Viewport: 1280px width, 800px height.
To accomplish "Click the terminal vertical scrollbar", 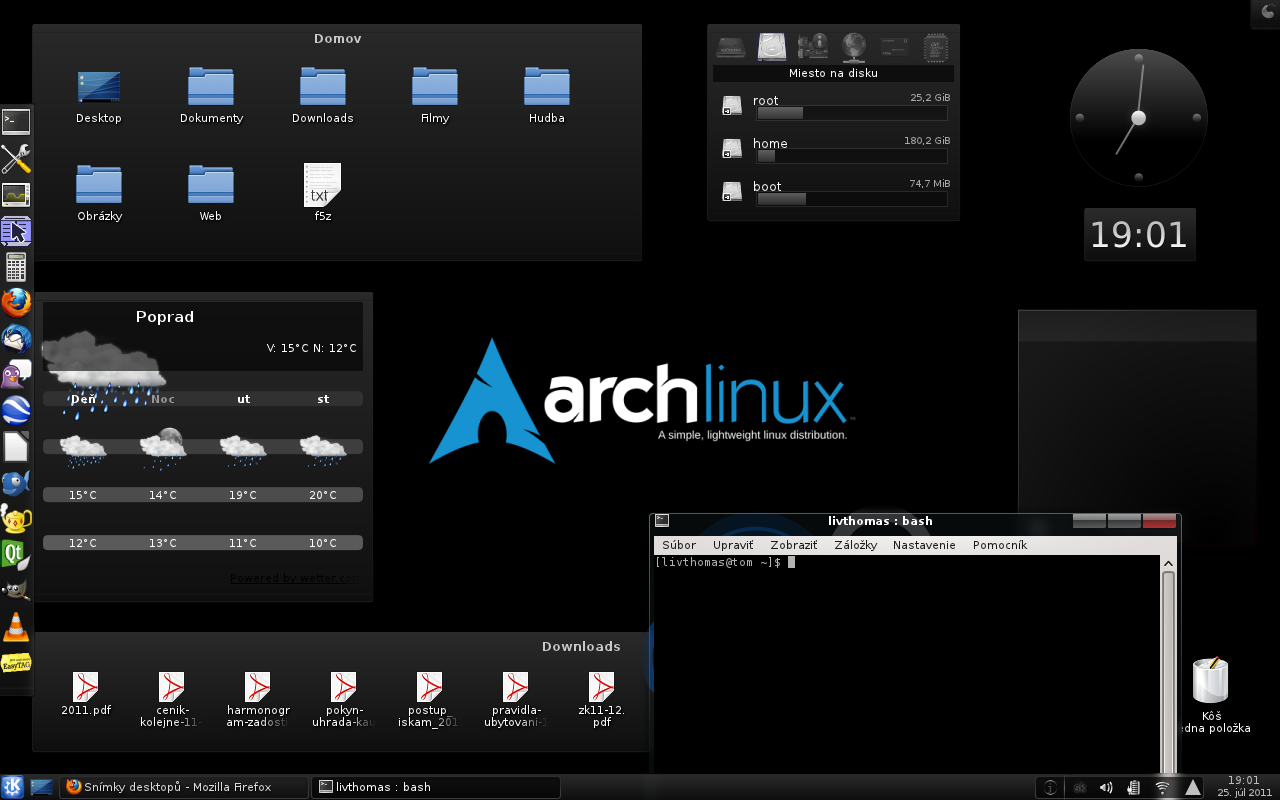I will coord(1168,665).
